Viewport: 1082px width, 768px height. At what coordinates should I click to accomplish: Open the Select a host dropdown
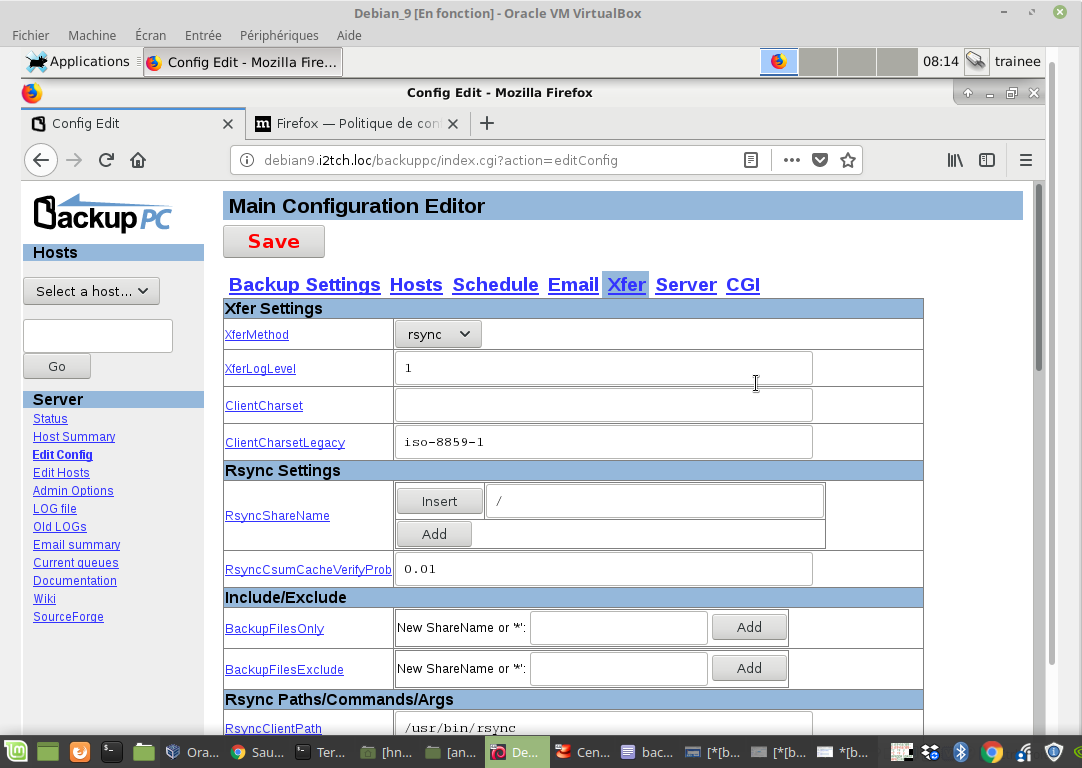(91, 291)
